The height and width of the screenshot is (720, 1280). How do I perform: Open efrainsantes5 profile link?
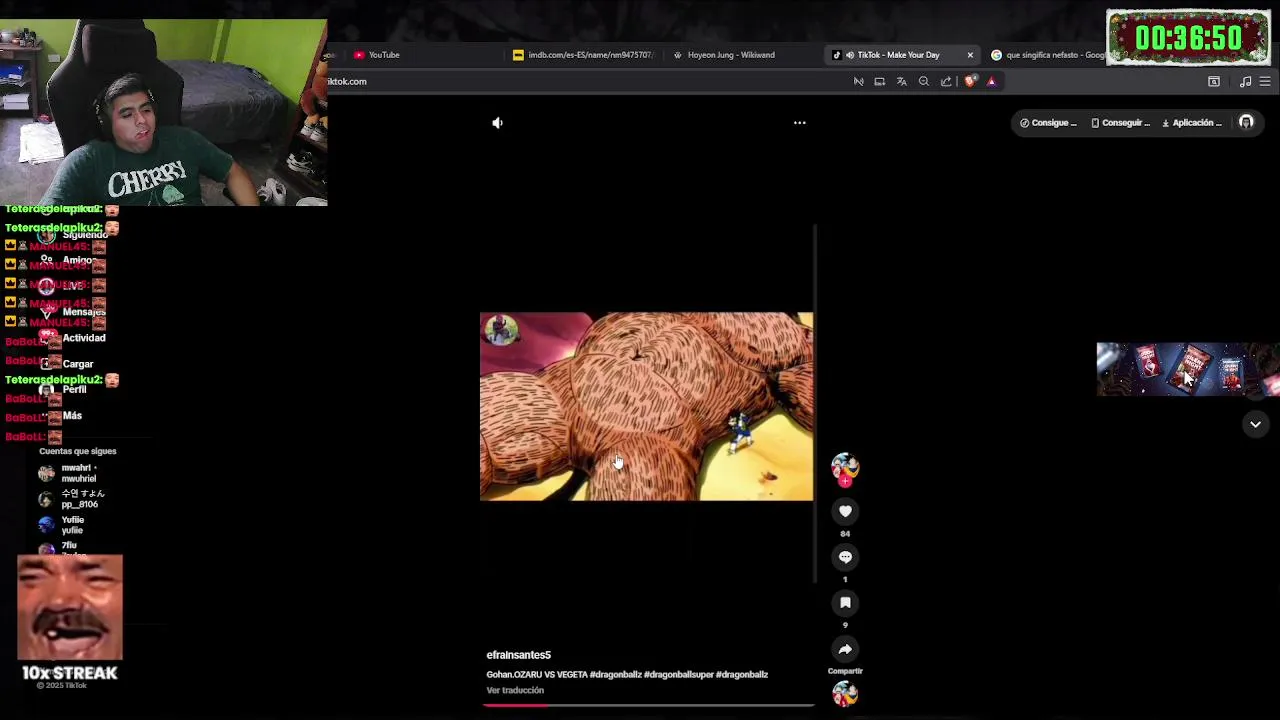(518, 655)
